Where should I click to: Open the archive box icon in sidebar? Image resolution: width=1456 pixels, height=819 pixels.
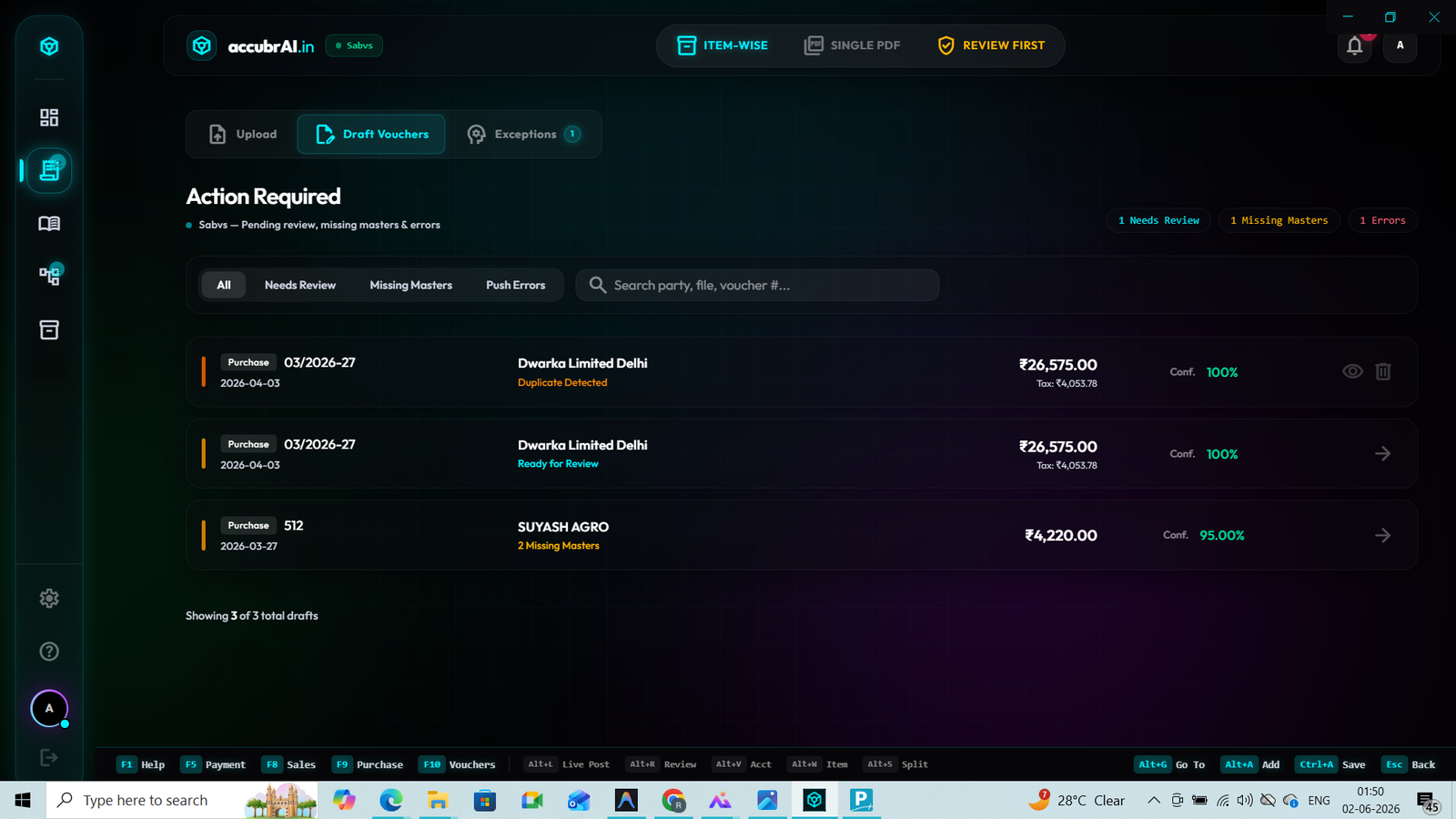coord(49,329)
